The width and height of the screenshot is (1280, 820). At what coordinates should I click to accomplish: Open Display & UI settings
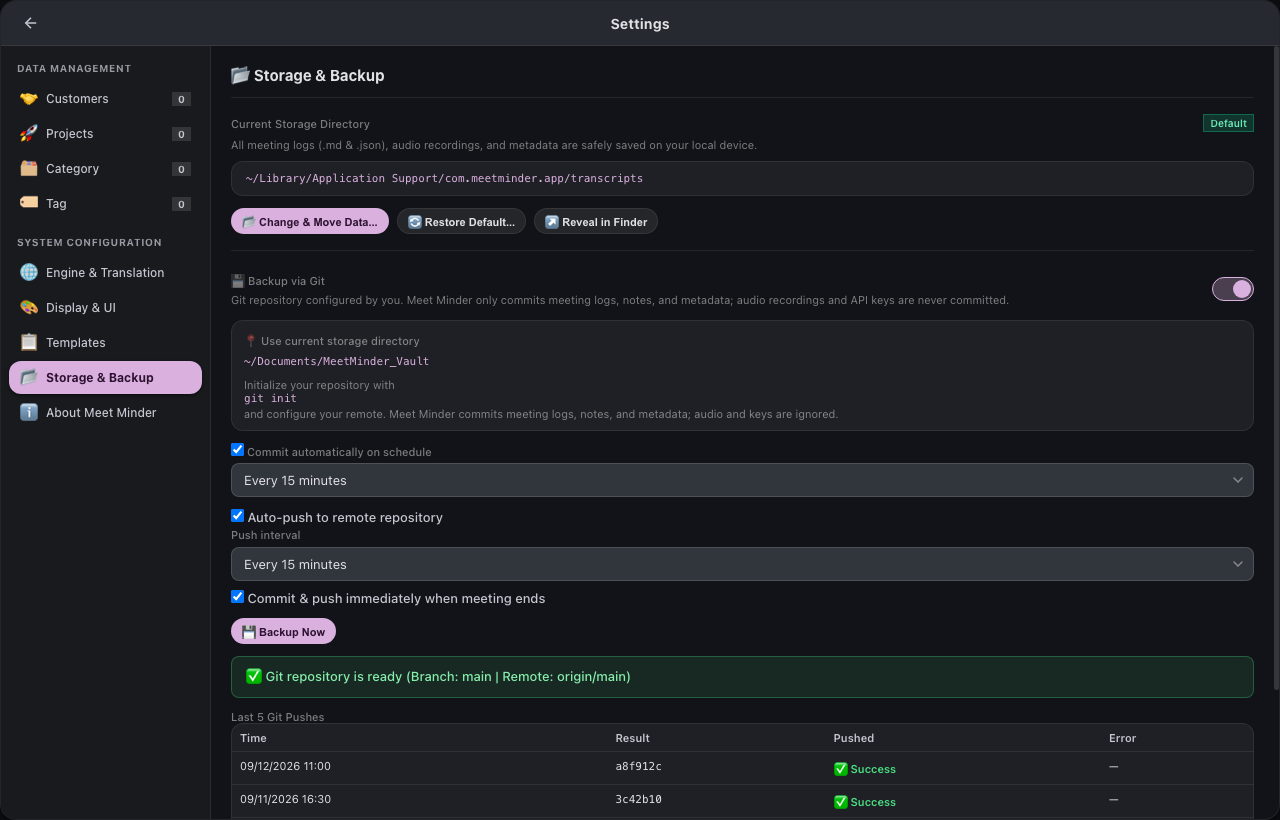[105, 308]
